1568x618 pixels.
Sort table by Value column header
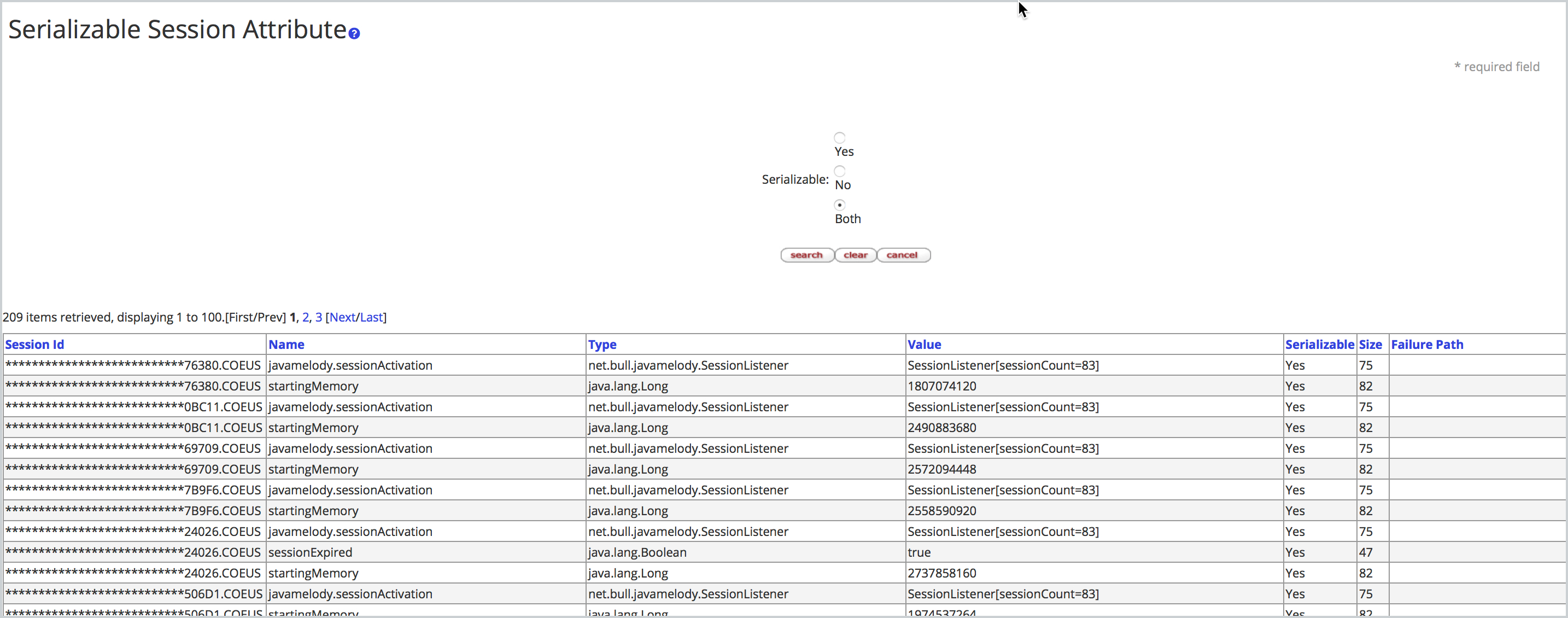pos(924,345)
